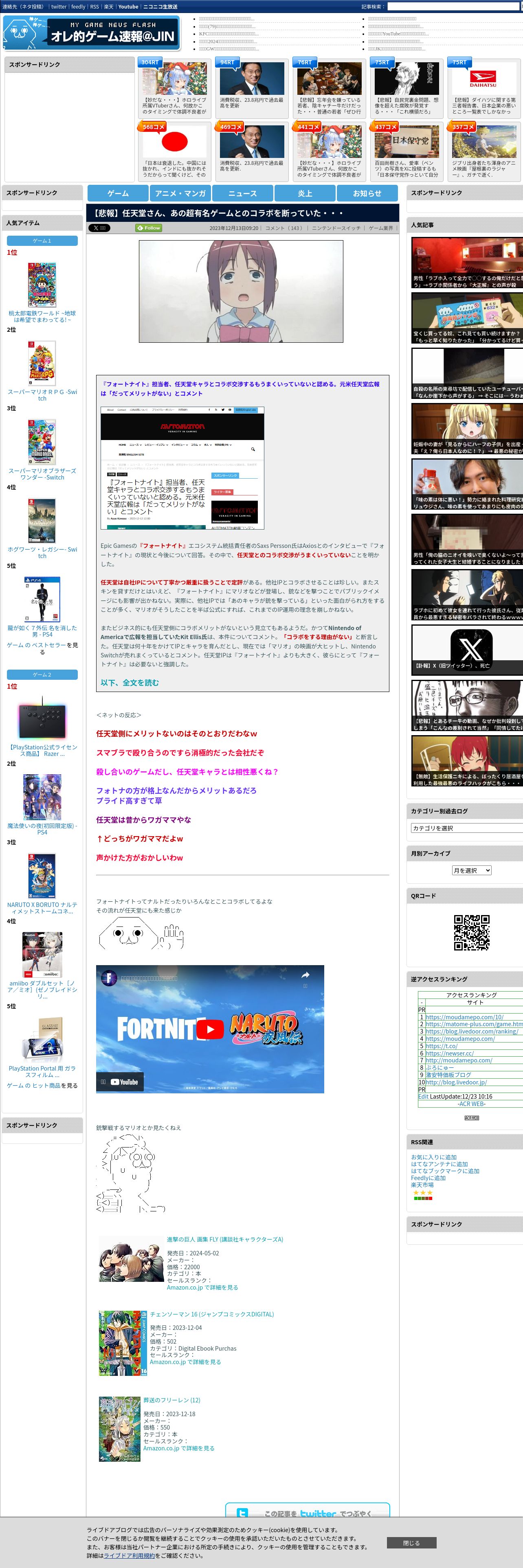Switch to the アニメ・マンガ tab
Screen dimensions: 523x1568
click(180, 193)
